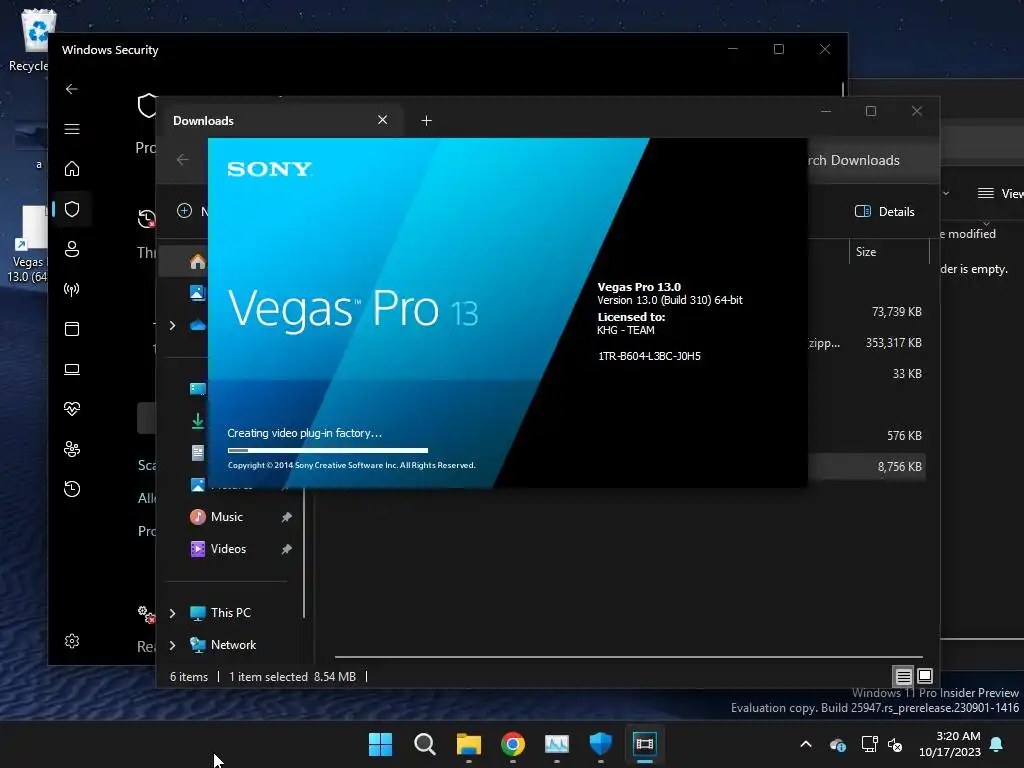The image size is (1024, 768).
Task: Toggle the Details pane button
Action: (885, 211)
